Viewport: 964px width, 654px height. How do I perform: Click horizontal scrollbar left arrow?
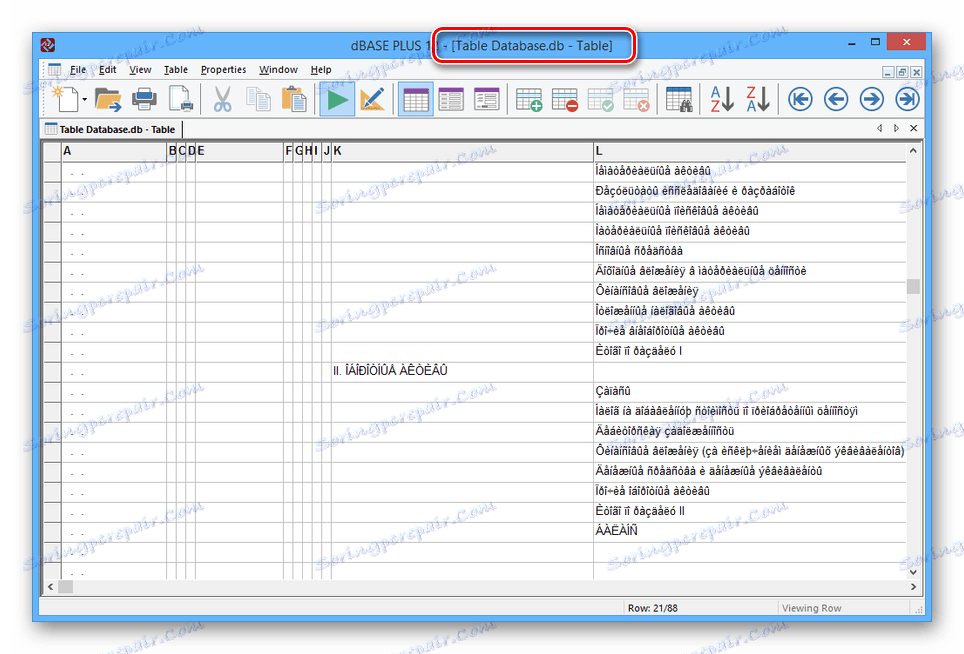(50, 586)
